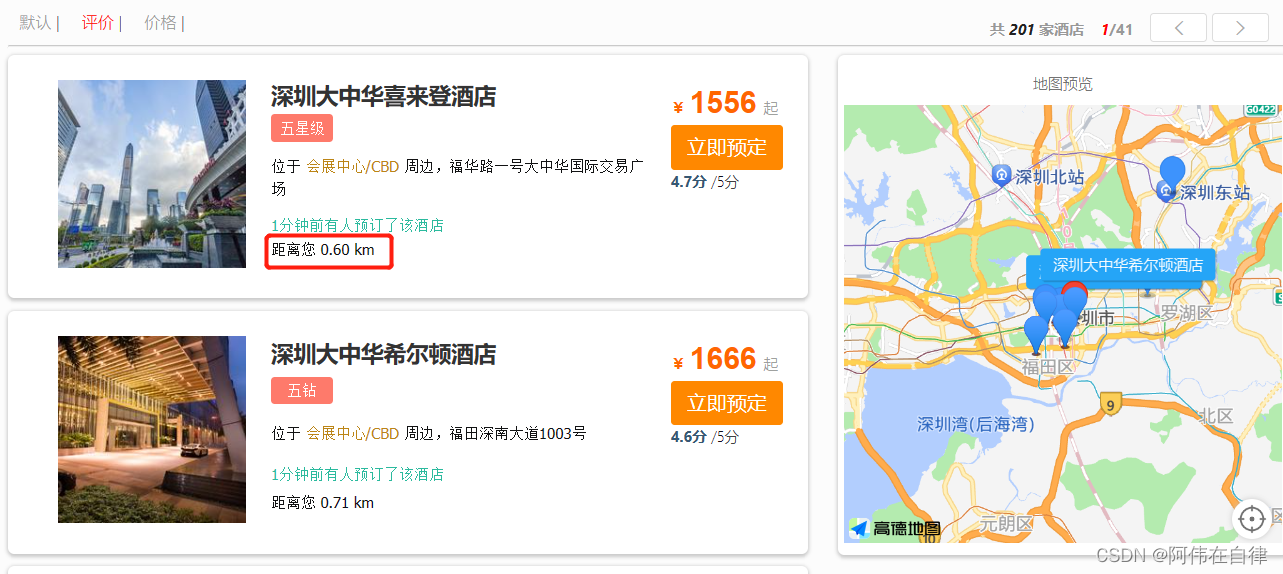Click 深圳湾(后海湾) label on the map

976,425
